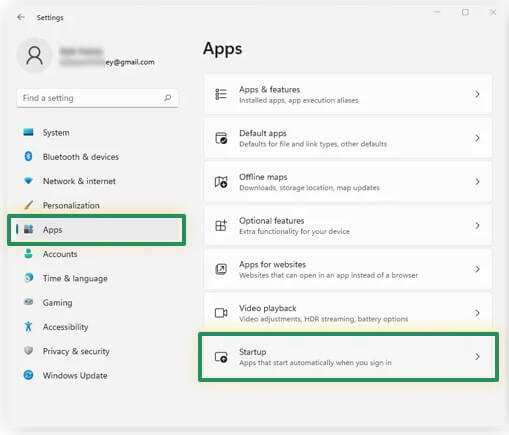Minimize the Settings window
The height and width of the screenshot is (435, 509).
(x=437, y=12)
